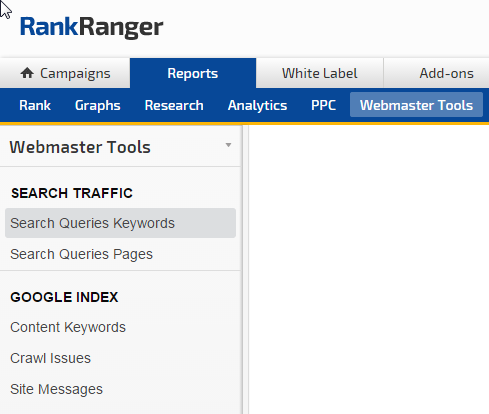This screenshot has height=414, width=489.
Task: Open the Analytics submenu item
Action: coord(257,105)
